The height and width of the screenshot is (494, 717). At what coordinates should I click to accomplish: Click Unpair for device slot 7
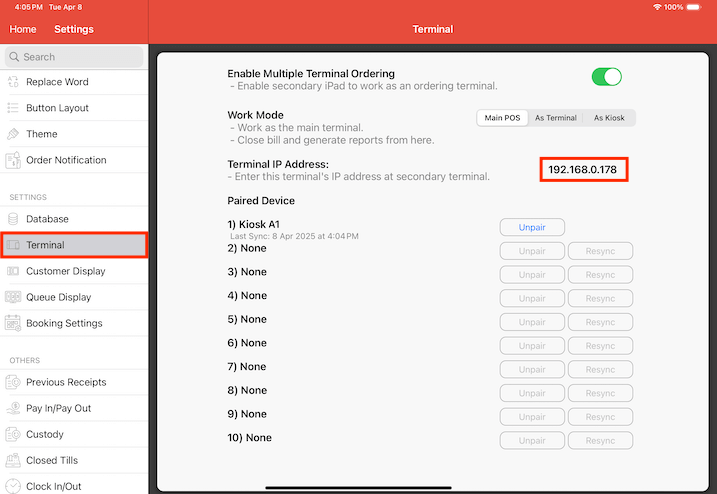click(532, 370)
